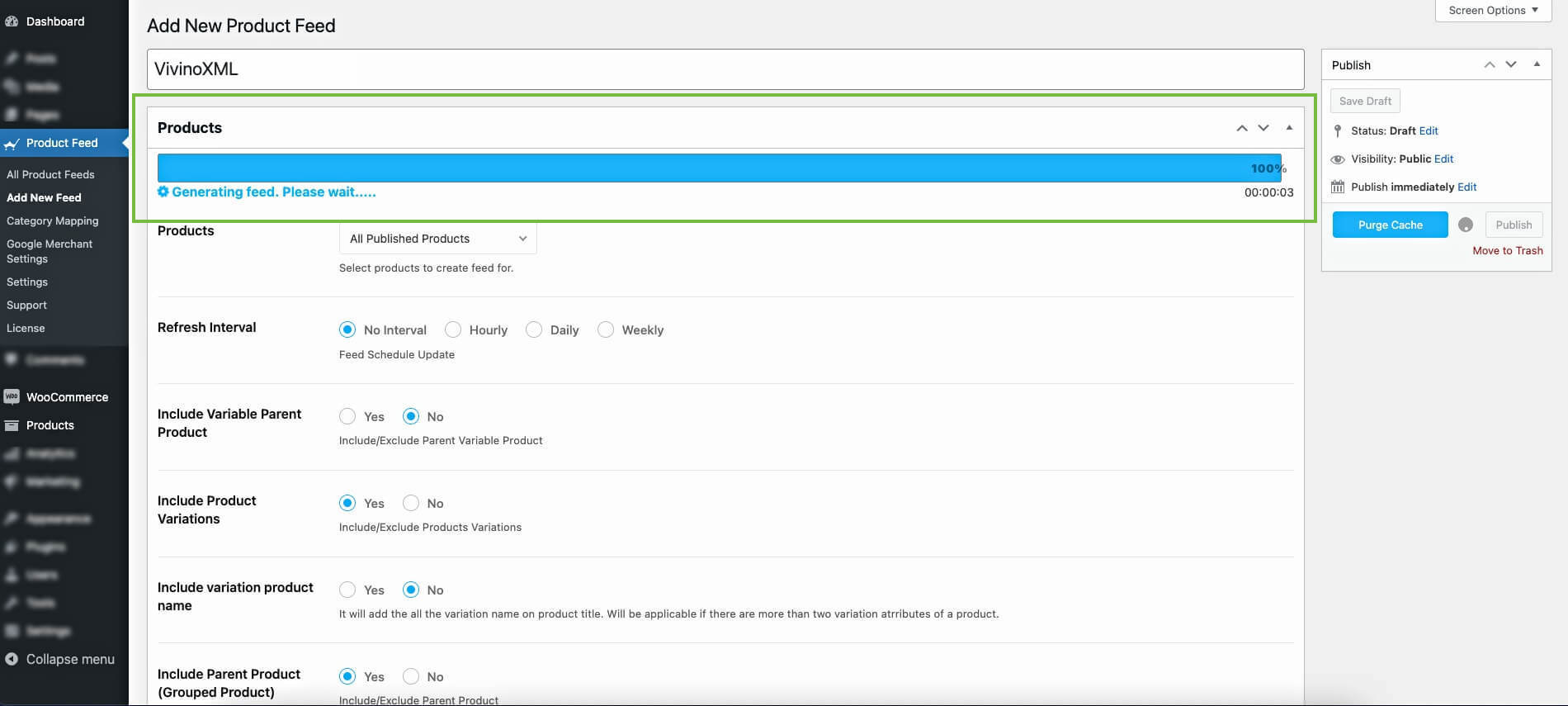1568x706 pixels.
Task: Click the VivinoXML feed title field
Action: tap(725, 69)
